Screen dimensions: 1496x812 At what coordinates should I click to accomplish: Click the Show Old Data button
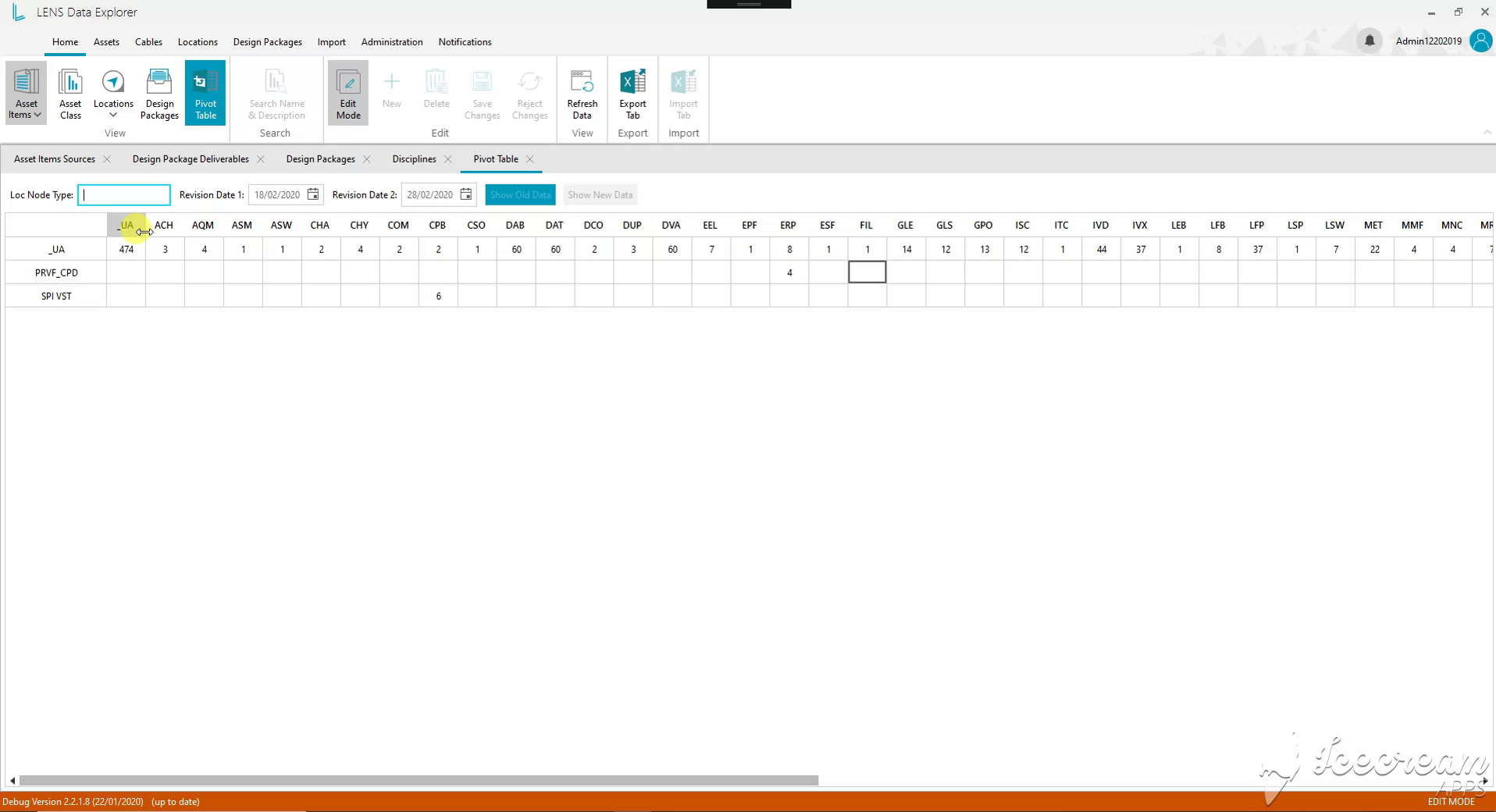coord(520,195)
